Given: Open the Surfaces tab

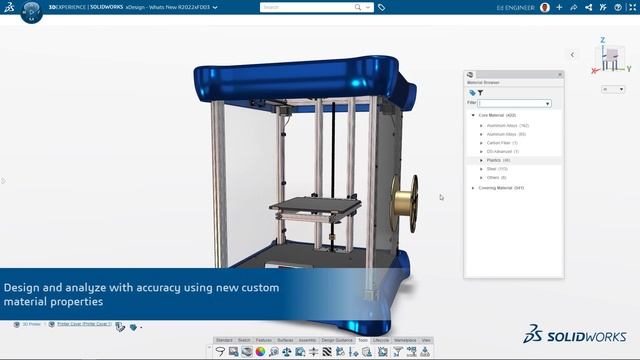Looking at the screenshot, I should (x=285, y=340).
